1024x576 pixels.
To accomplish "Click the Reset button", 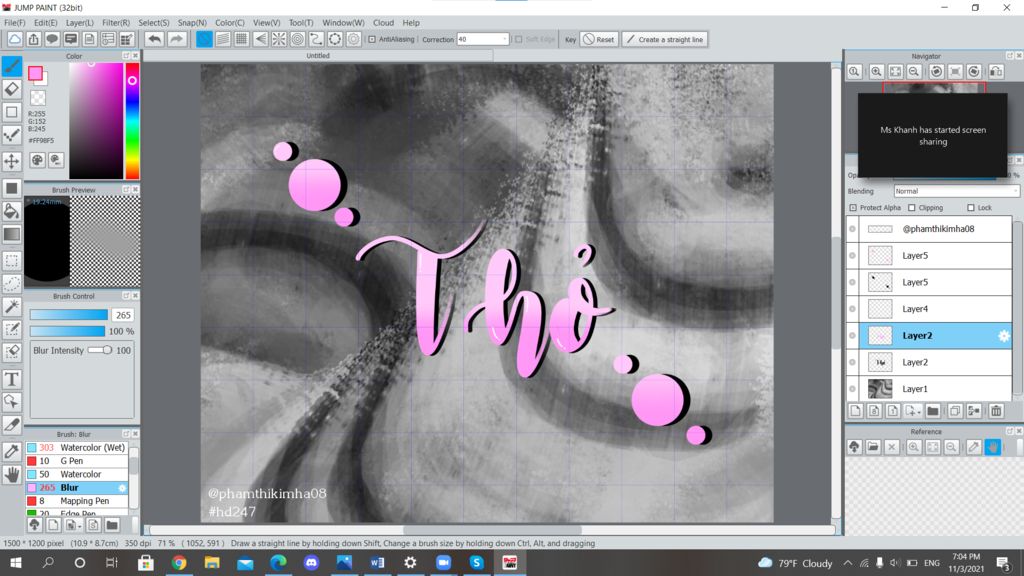I will pos(599,39).
